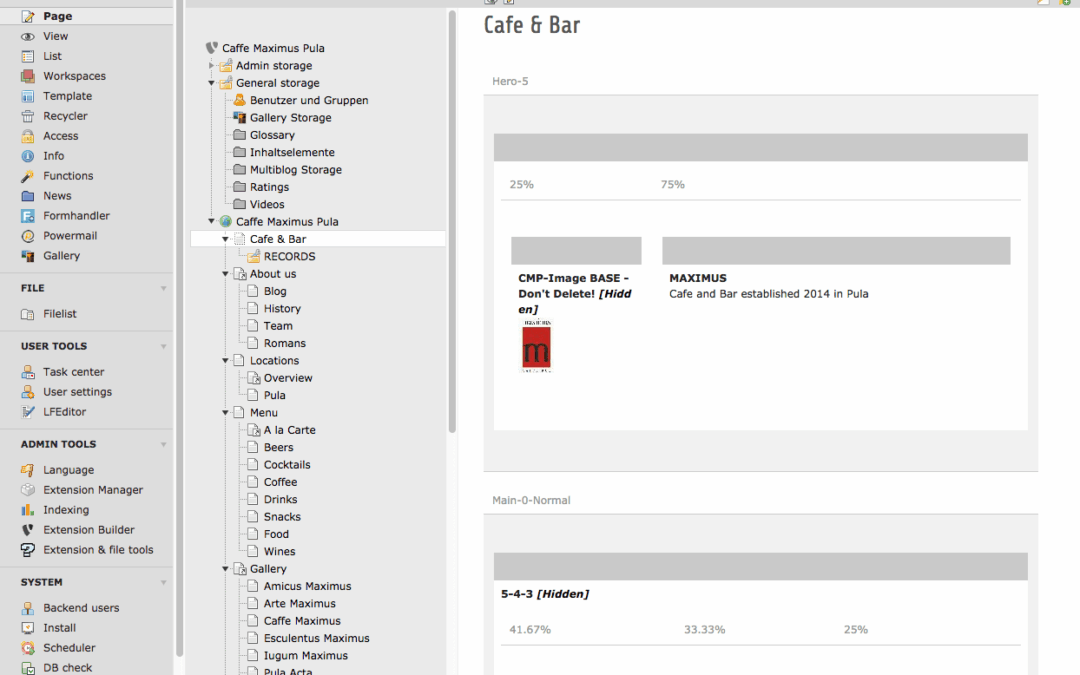Open the News module icon
Image resolution: width=1080 pixels, height=675 pixels.
(28, 196)
